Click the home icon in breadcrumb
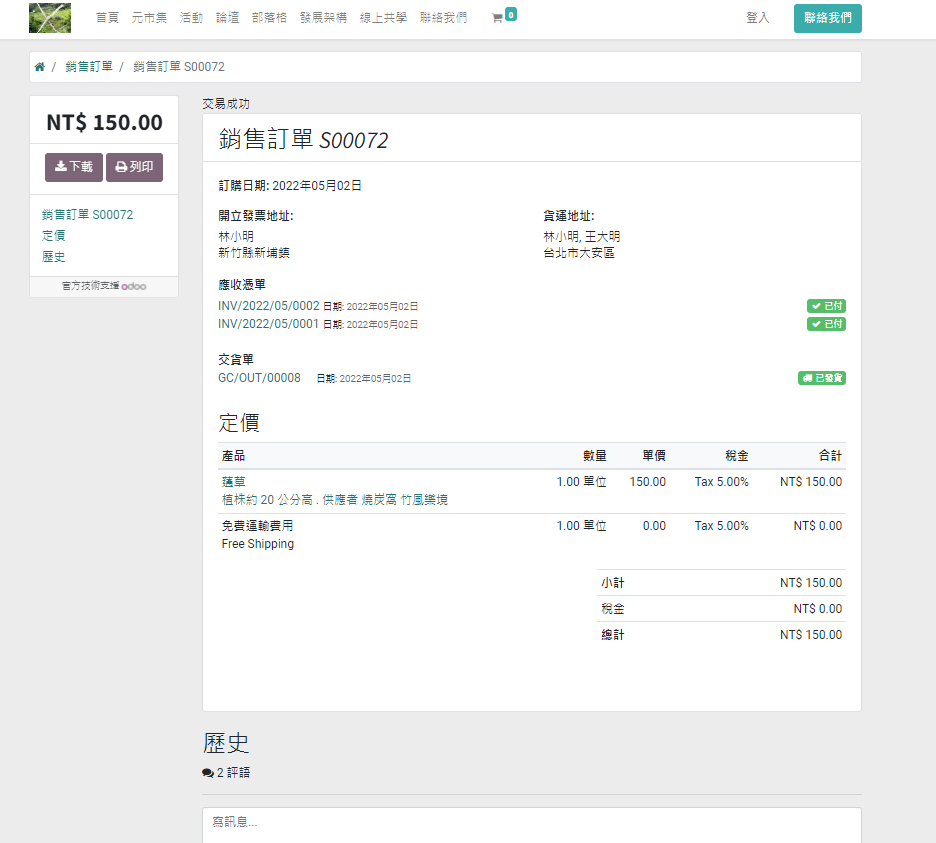 click(40, 67)
